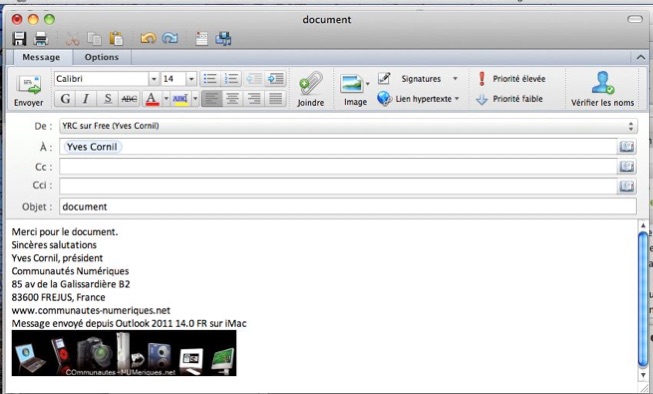Toggle italic formatting
653x394 pixels.
(86, 99)
